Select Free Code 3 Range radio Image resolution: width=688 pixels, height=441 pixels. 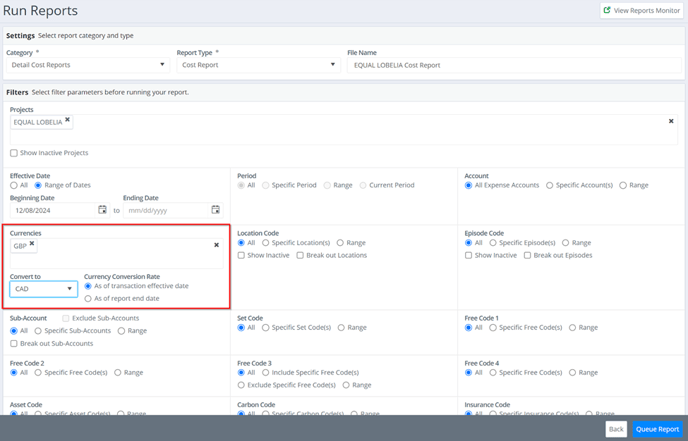pos(346,385)
